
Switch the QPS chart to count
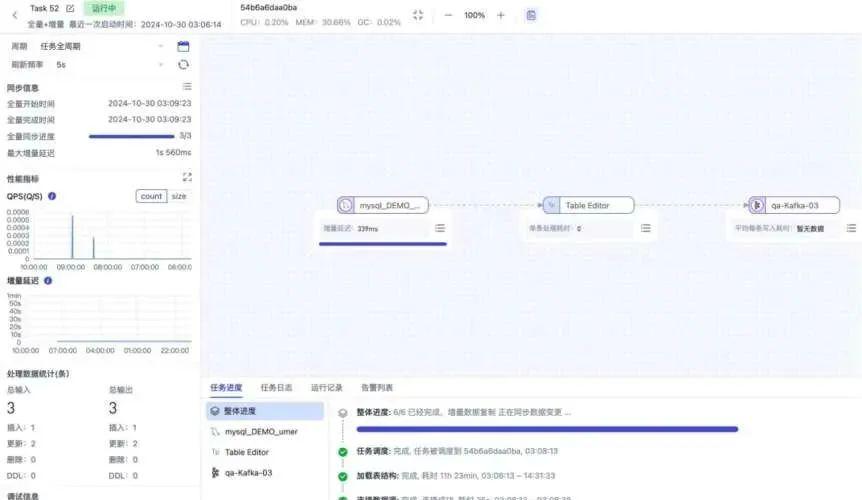click(x=151, y=196)
